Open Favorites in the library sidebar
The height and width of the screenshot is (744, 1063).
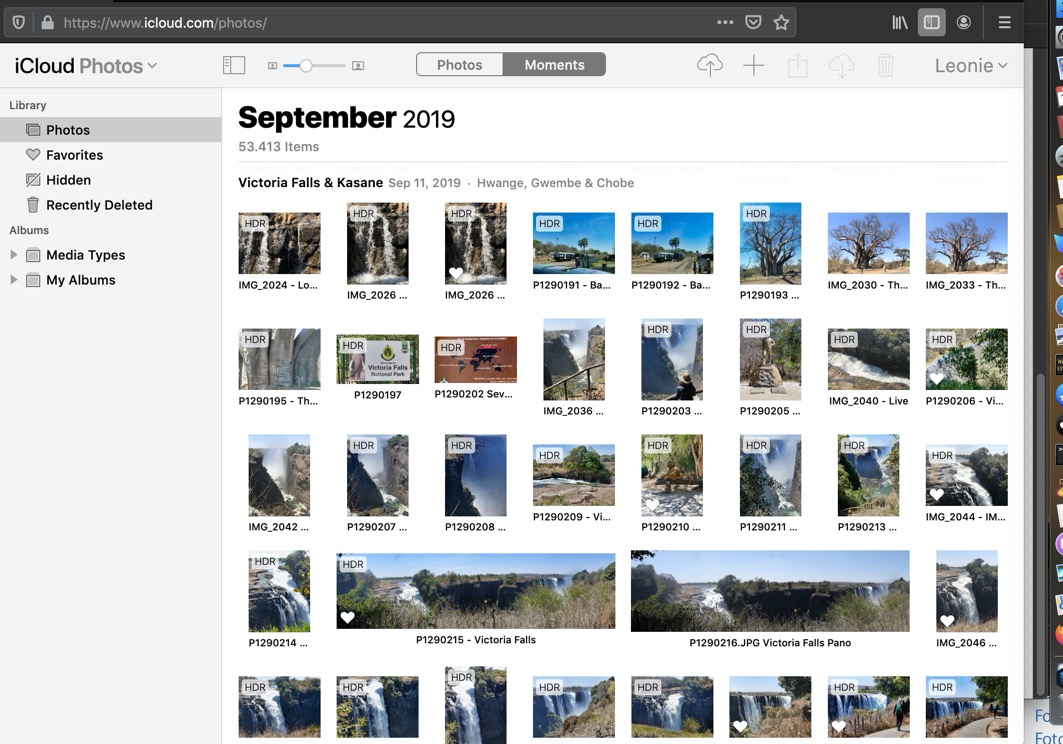[74, 155]
